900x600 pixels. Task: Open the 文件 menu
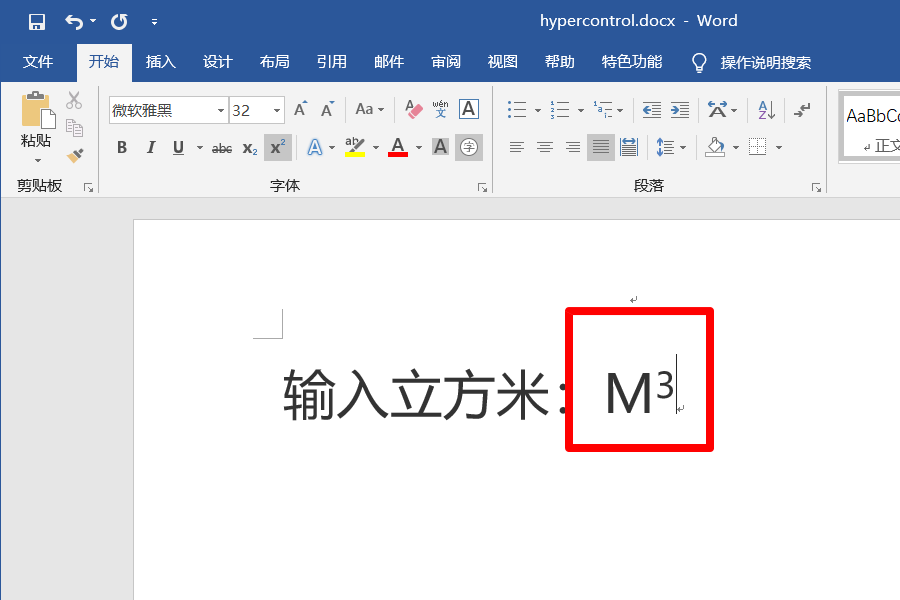[38, 62]
